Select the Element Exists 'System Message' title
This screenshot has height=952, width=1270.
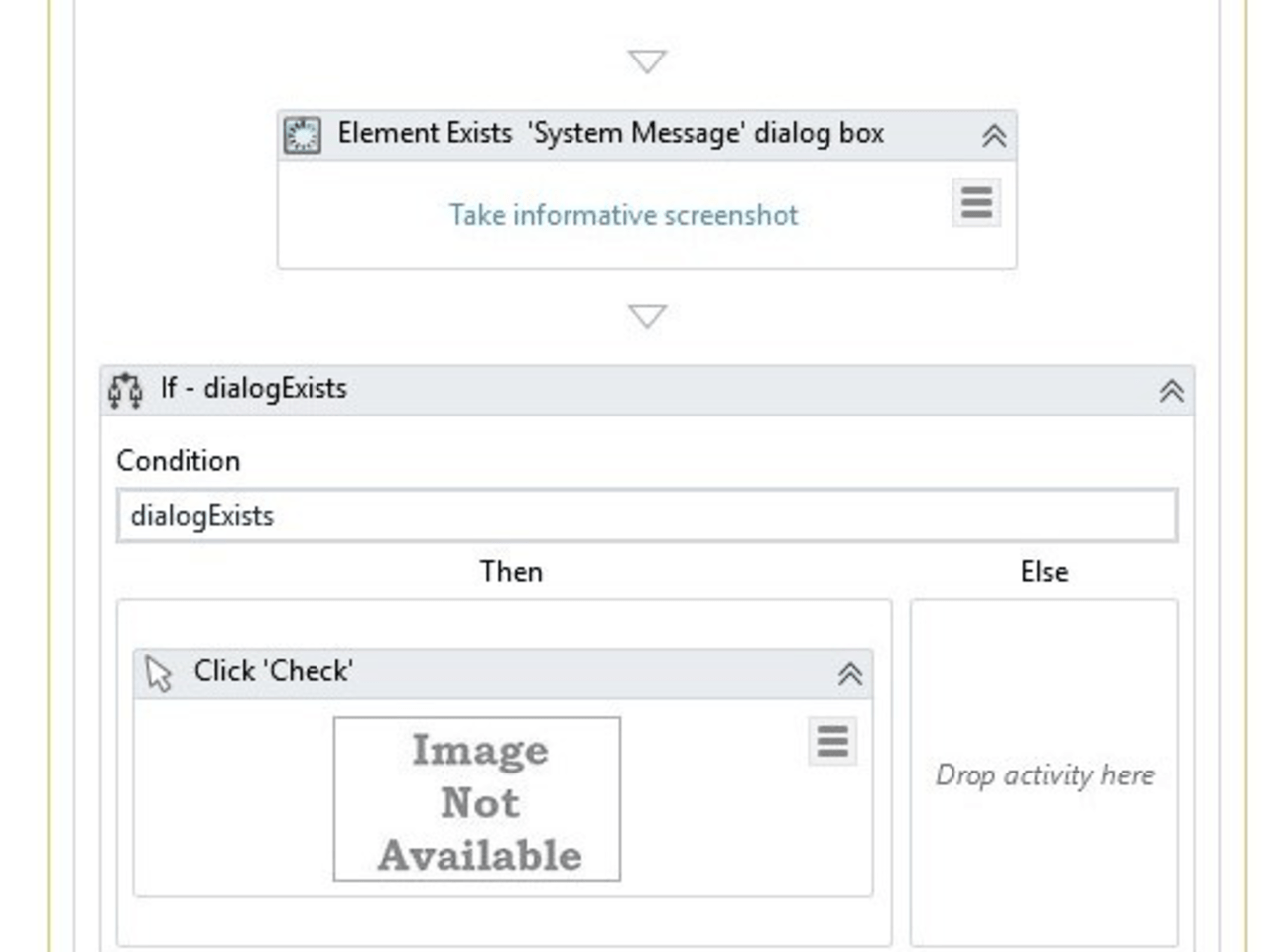[610, 133]
